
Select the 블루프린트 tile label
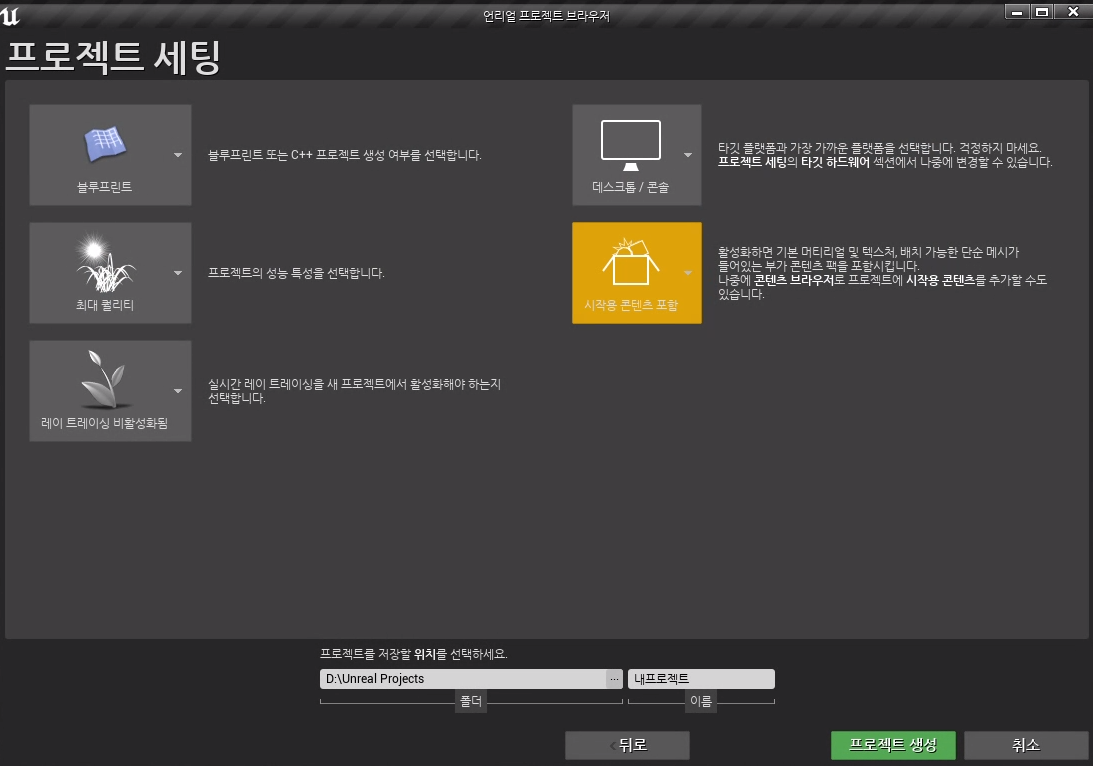[x=105, y=187]
